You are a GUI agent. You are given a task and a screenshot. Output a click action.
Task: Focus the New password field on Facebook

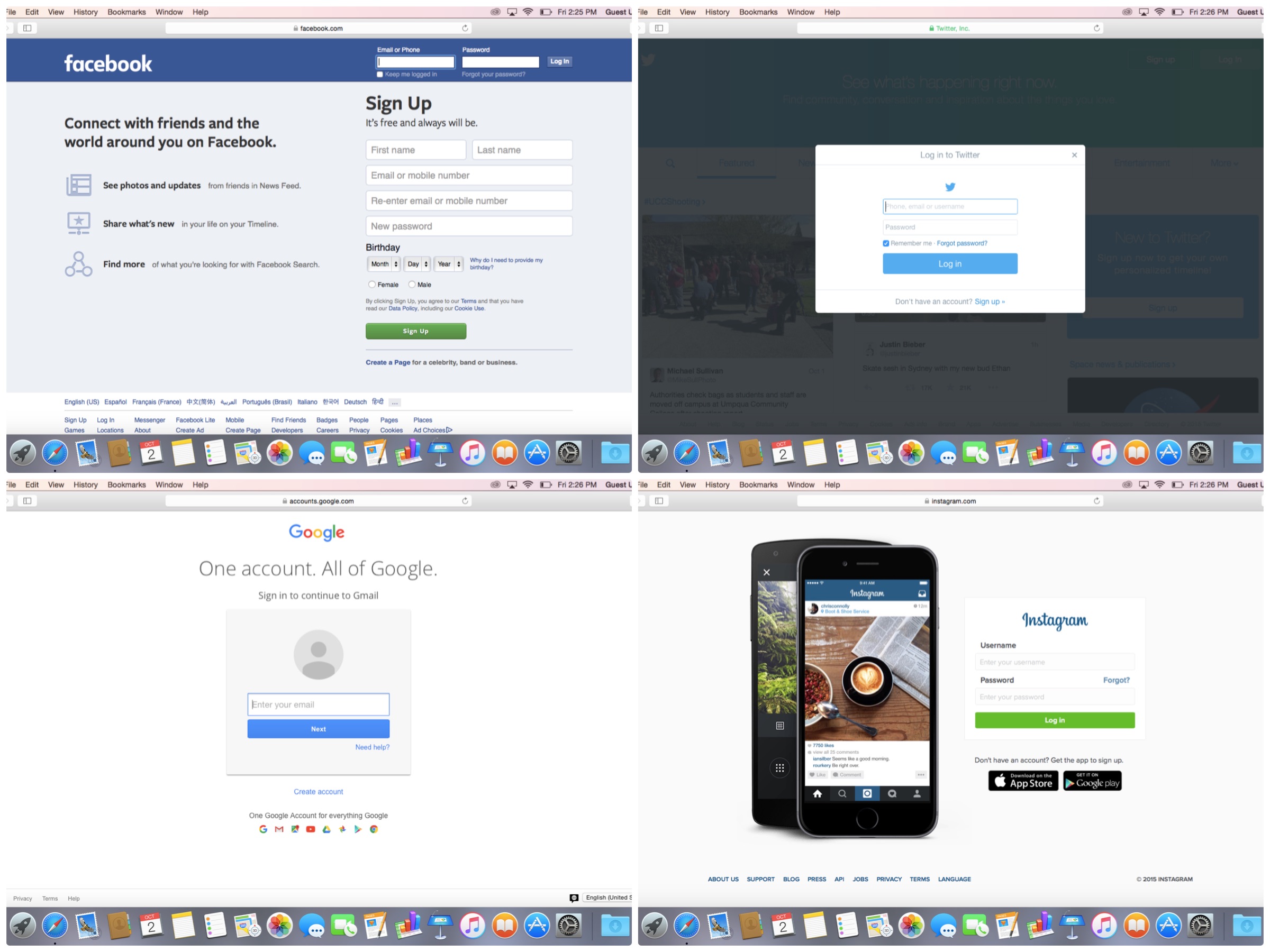pos(468,226)
